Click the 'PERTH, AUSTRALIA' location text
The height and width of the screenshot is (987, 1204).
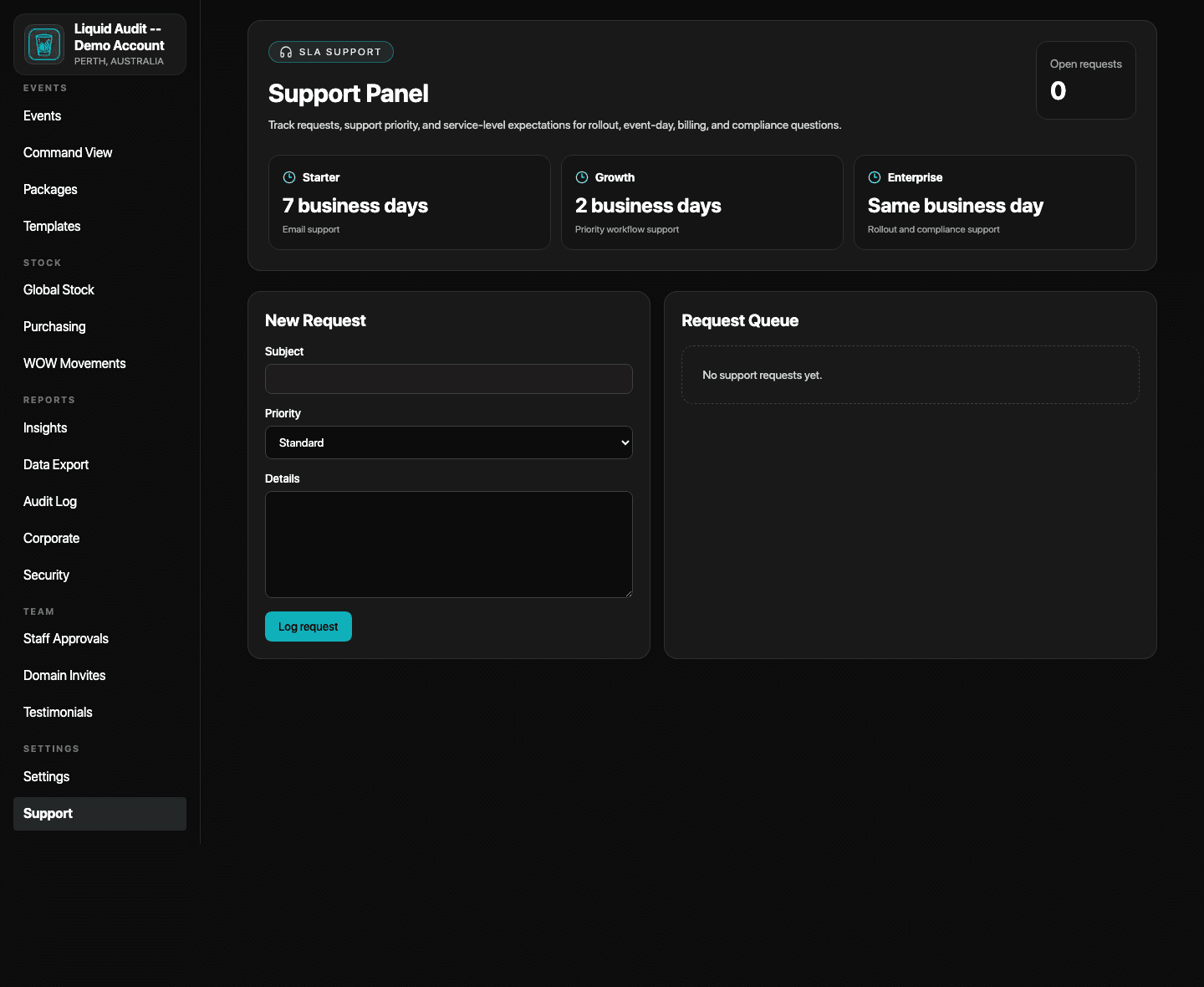(119, 61)
